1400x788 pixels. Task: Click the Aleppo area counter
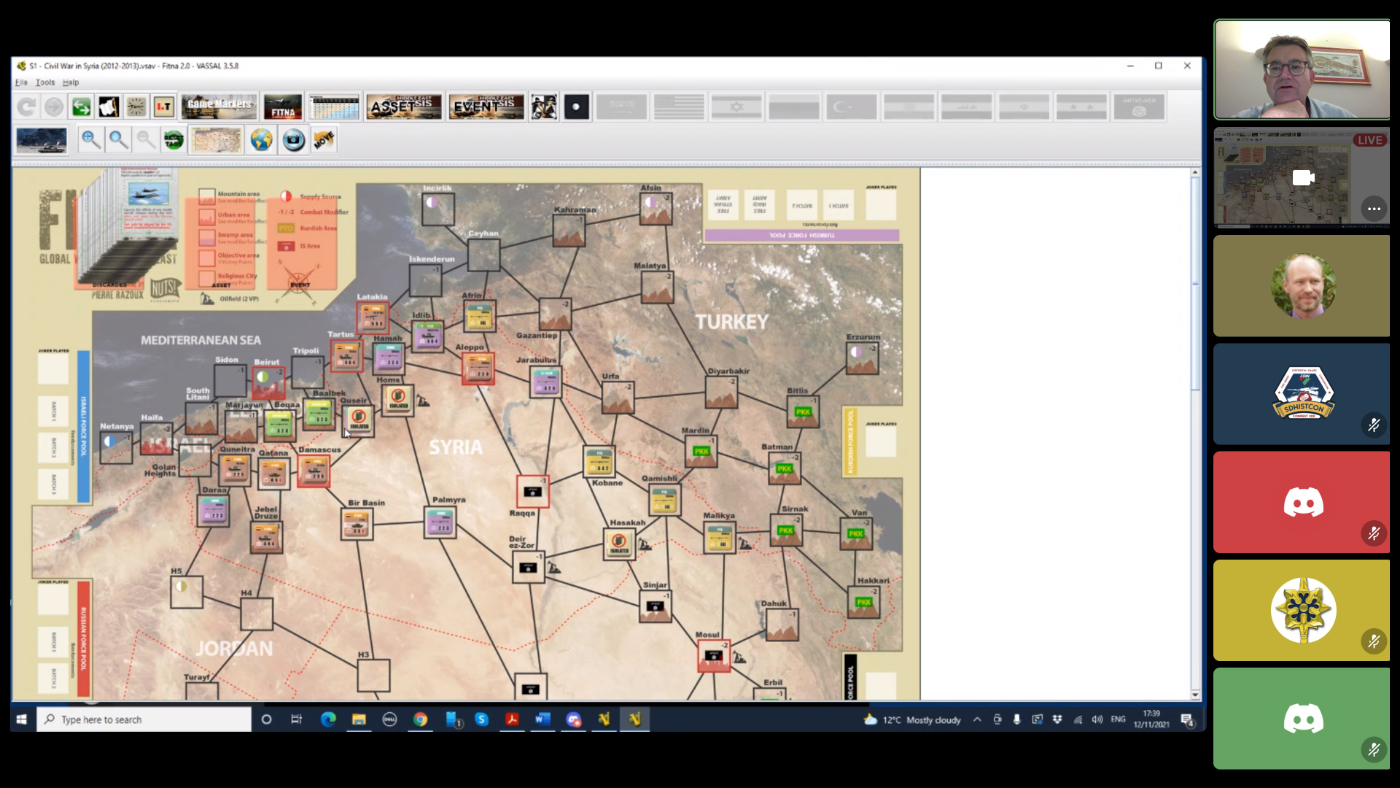pyautogui.click(x=478, y=367)
